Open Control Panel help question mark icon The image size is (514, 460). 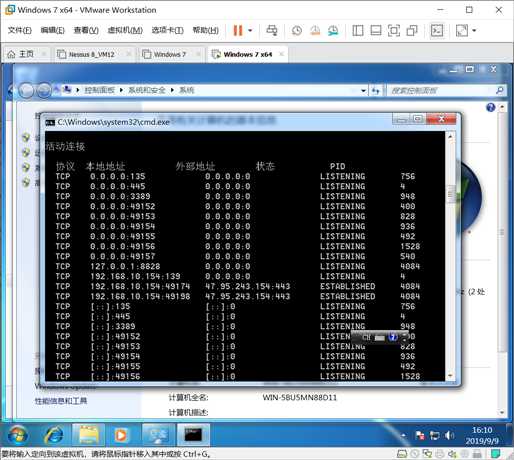pos(490,107)
